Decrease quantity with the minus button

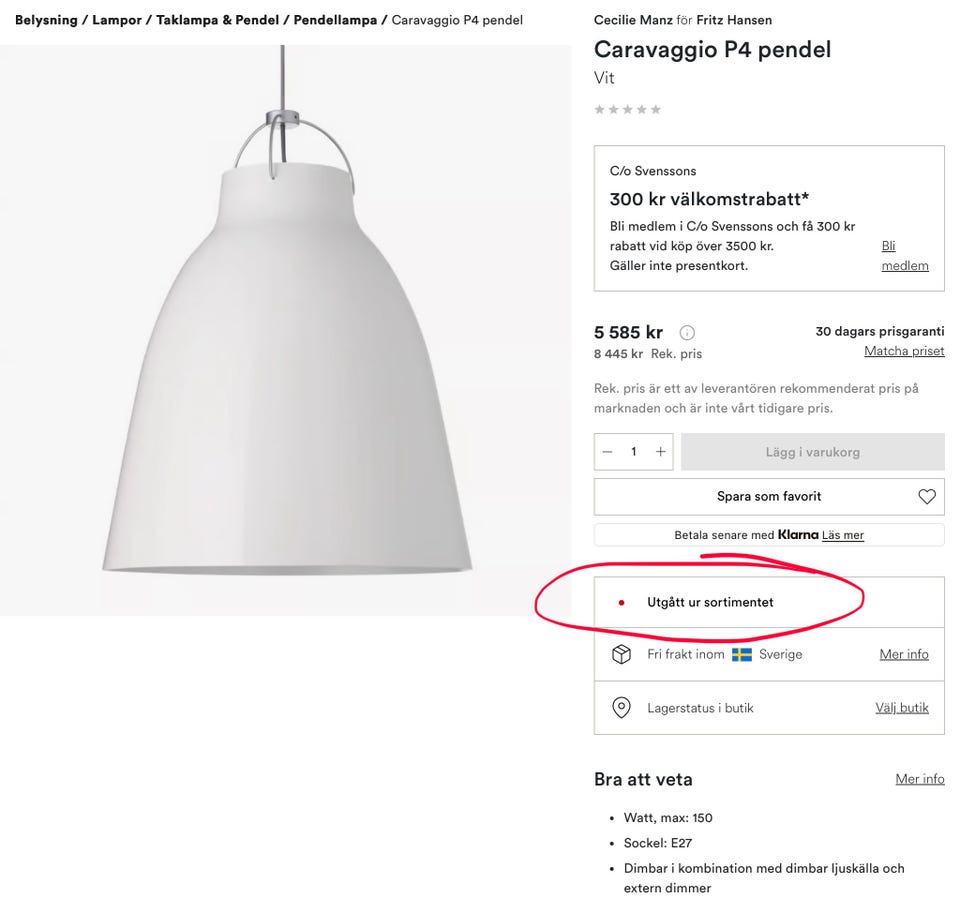coord(607,452)
